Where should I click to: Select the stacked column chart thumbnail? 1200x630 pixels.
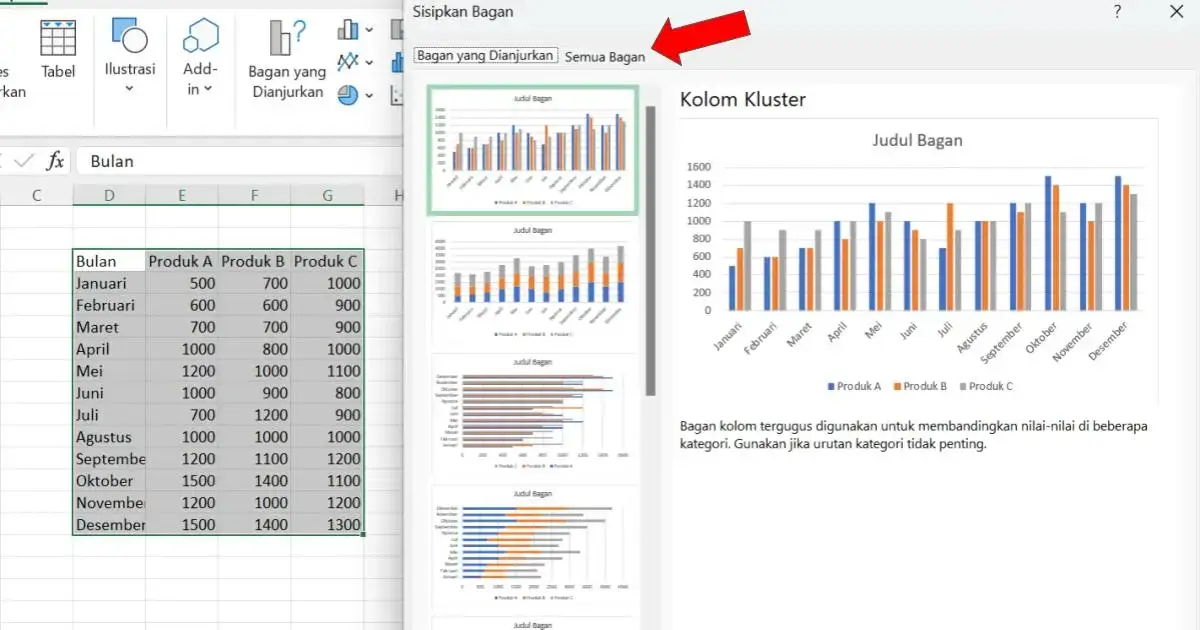[532, 283]
